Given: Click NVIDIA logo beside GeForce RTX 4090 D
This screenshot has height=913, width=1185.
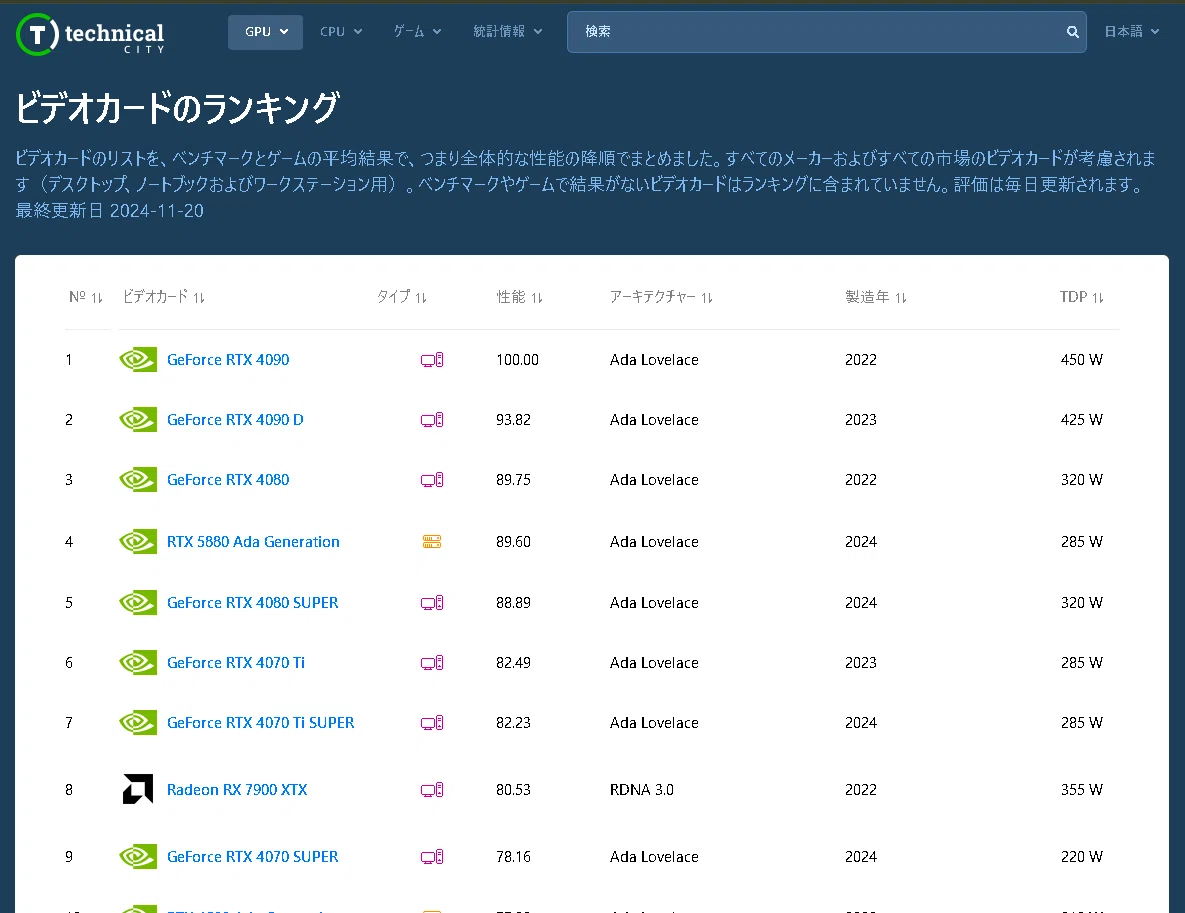Looking at the screenshot, I should point(138,419).
